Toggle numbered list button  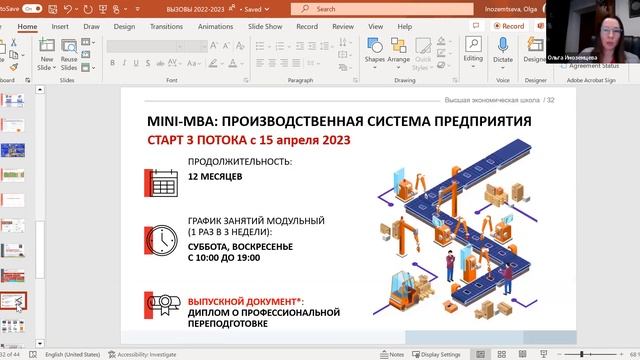coord(280,46)
